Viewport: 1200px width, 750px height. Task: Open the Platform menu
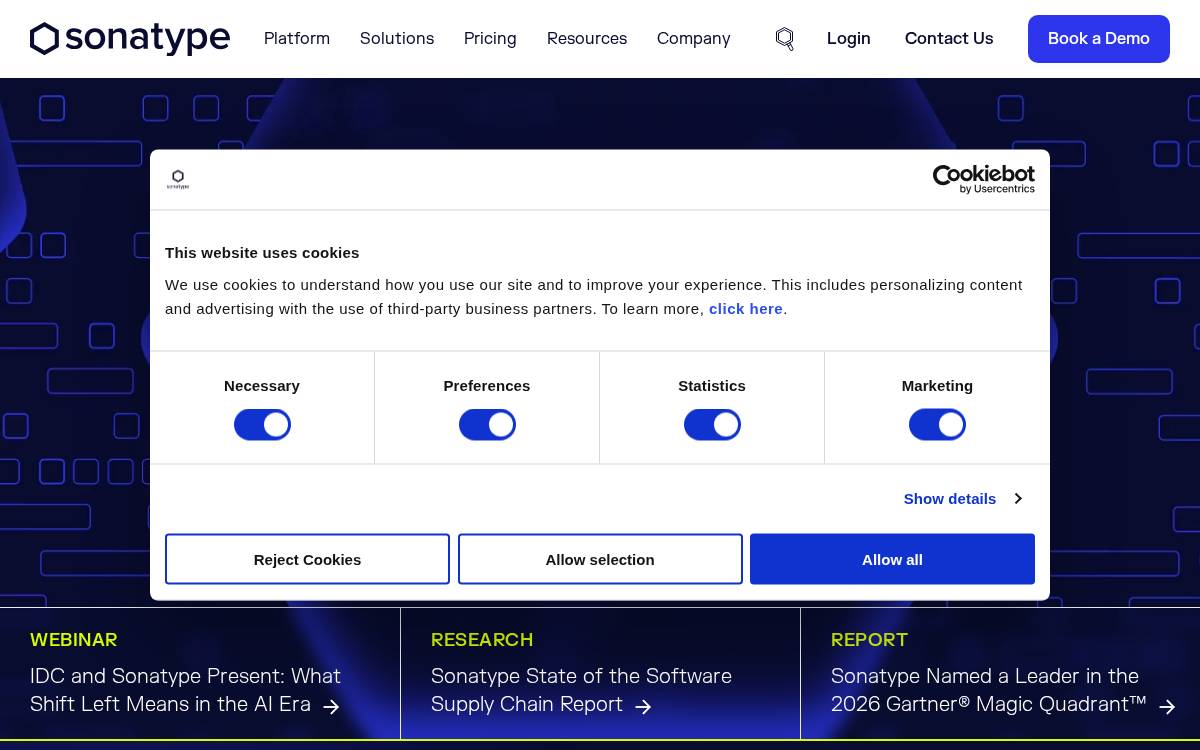[x=297, y=38]
